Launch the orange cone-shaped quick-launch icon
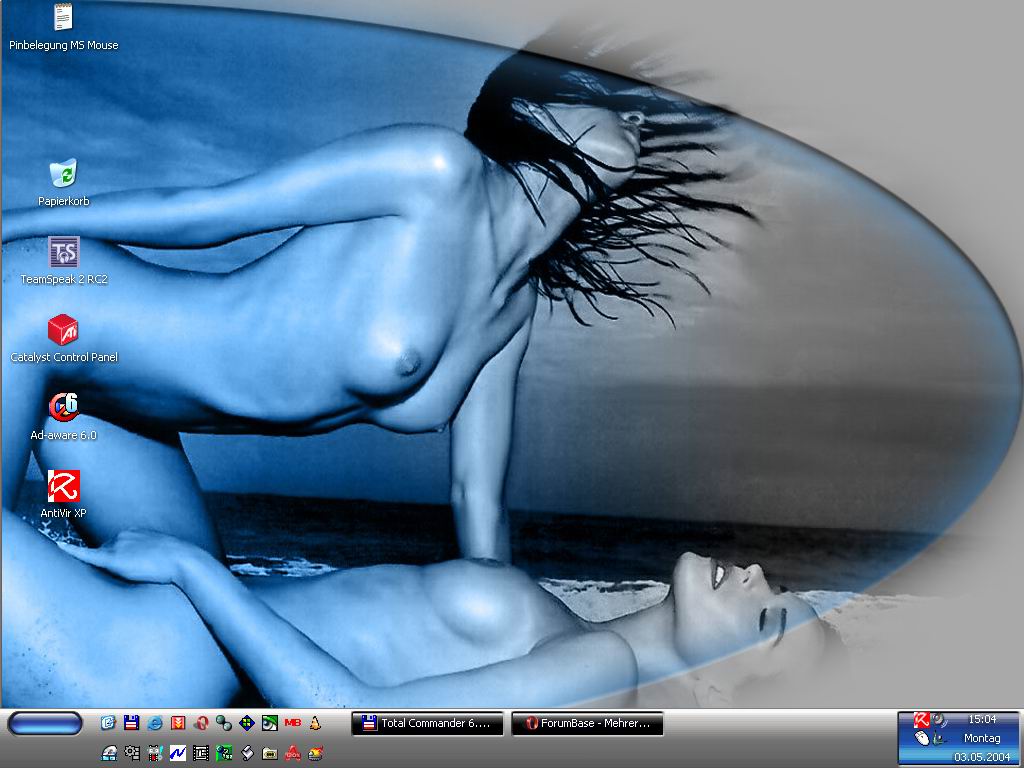The height and width of the screenshot is (768, 1024). point(315,722)
